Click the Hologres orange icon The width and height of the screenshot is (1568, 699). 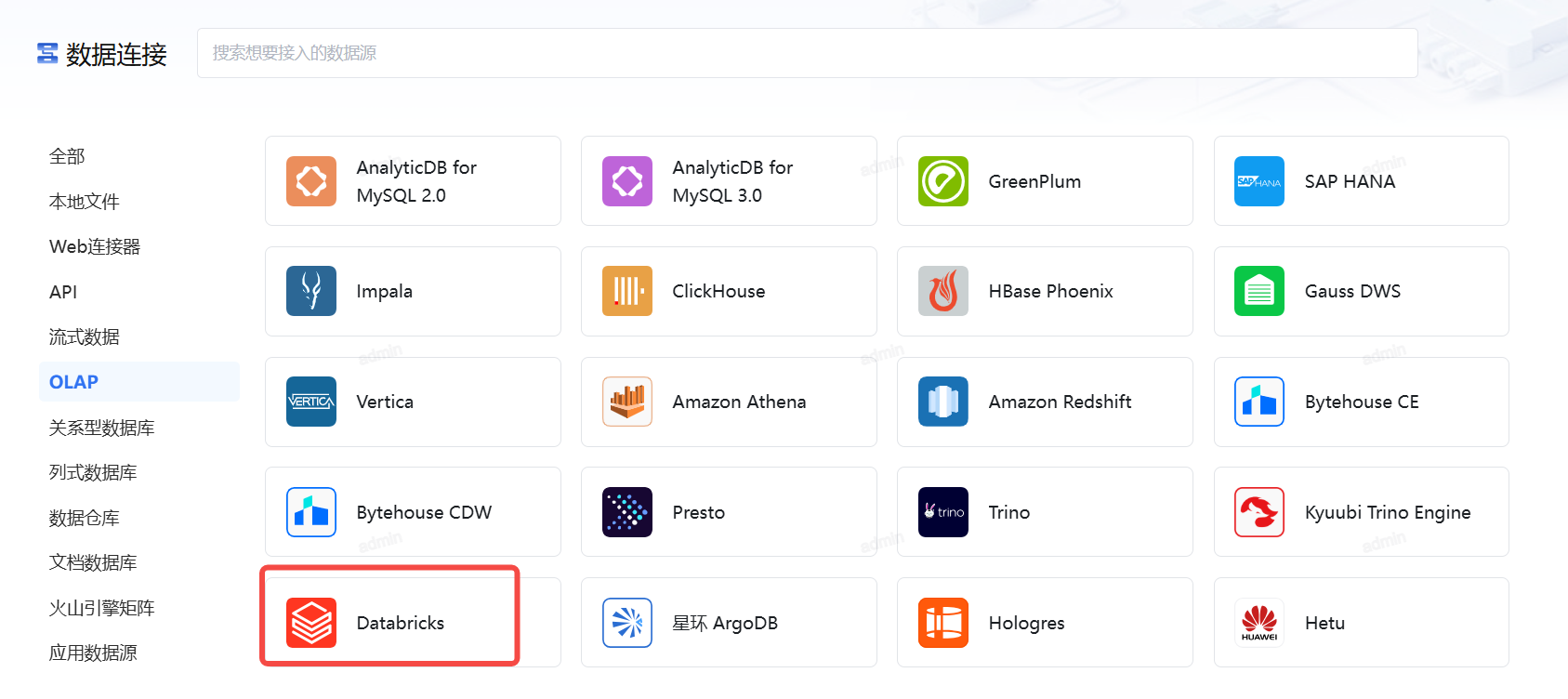943,623
